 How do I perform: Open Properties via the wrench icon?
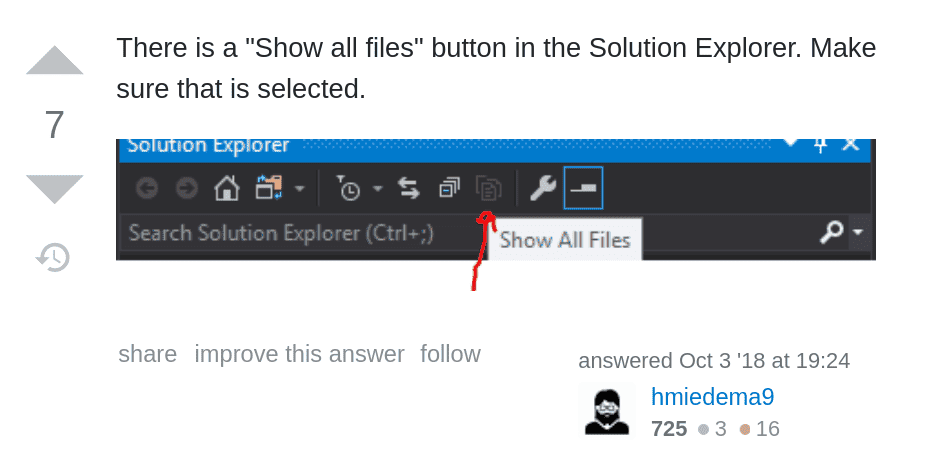[542, 189]
